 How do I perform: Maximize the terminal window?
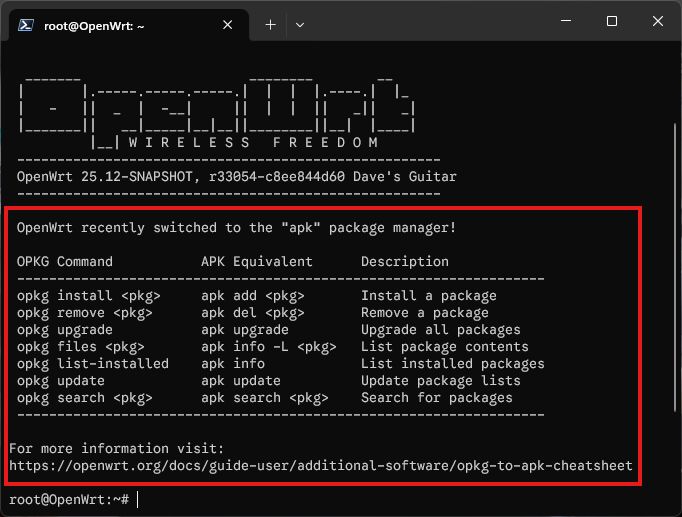tap(612, 21)
